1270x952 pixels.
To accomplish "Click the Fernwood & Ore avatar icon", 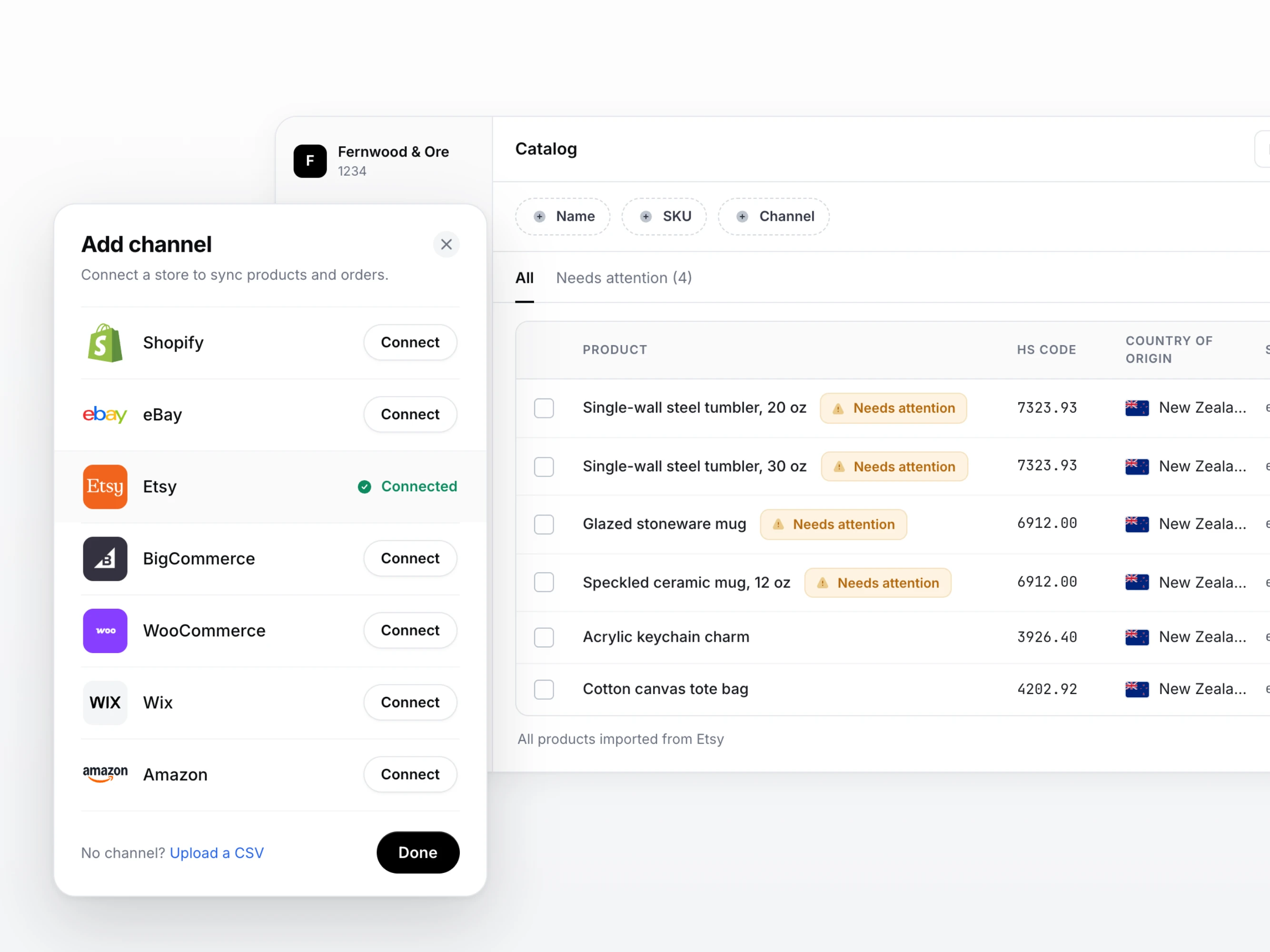I will pyautogui.click(x=310, y=161).
